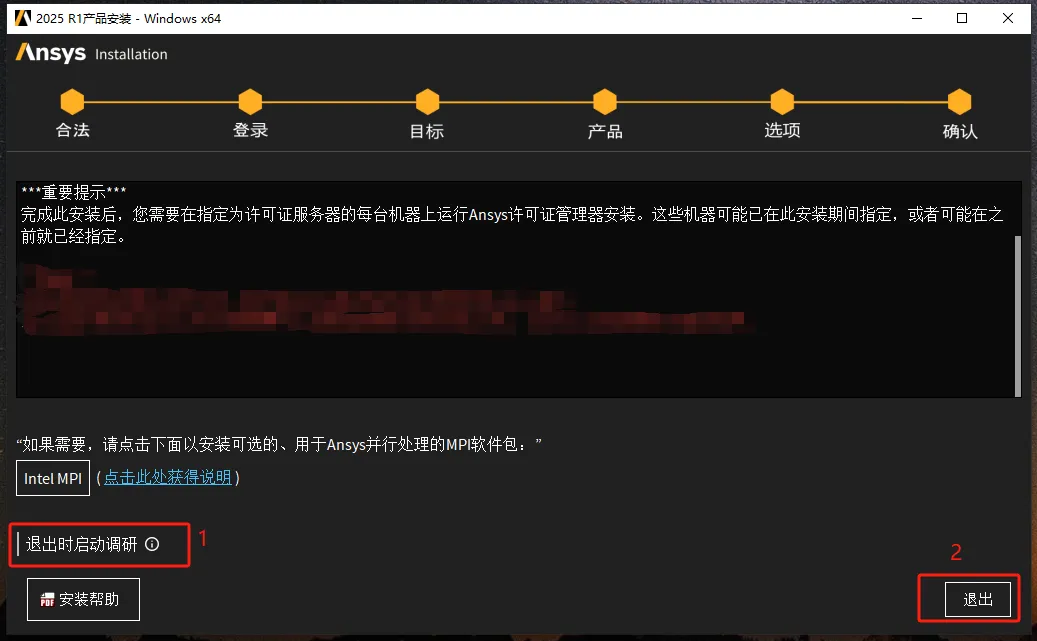Click the ***重要提示*** heading text
This screenshot has height=641, width=1037.
(x=73, y=192)
